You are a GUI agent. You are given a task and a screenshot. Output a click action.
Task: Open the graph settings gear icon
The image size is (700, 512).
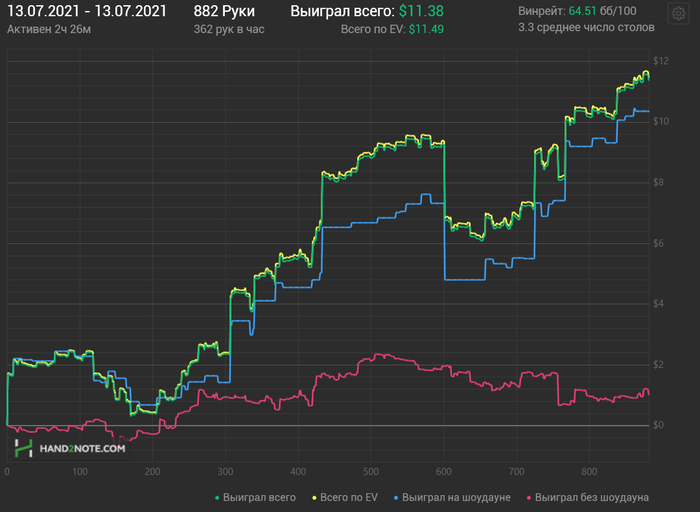pos(679,14)
